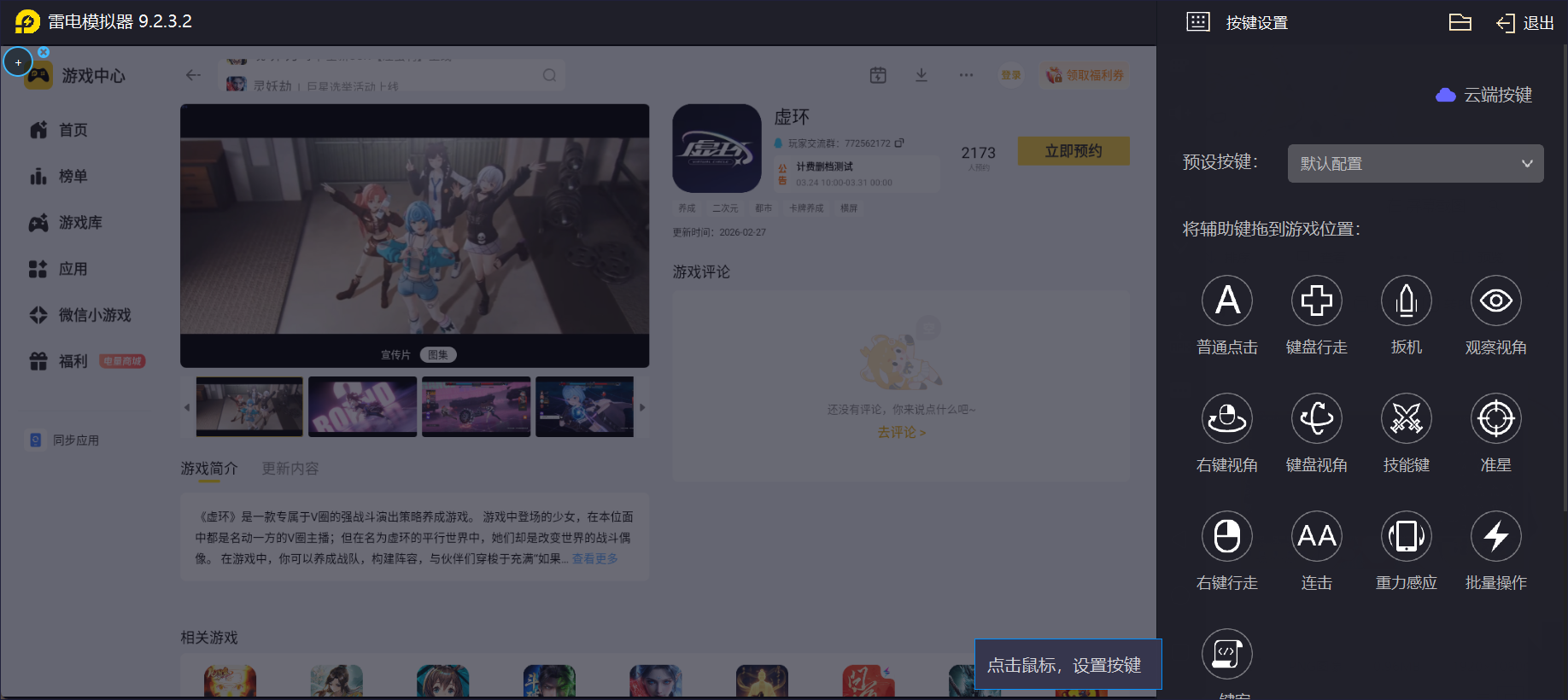Switch to the 图集 gallery view

point(438,355)
